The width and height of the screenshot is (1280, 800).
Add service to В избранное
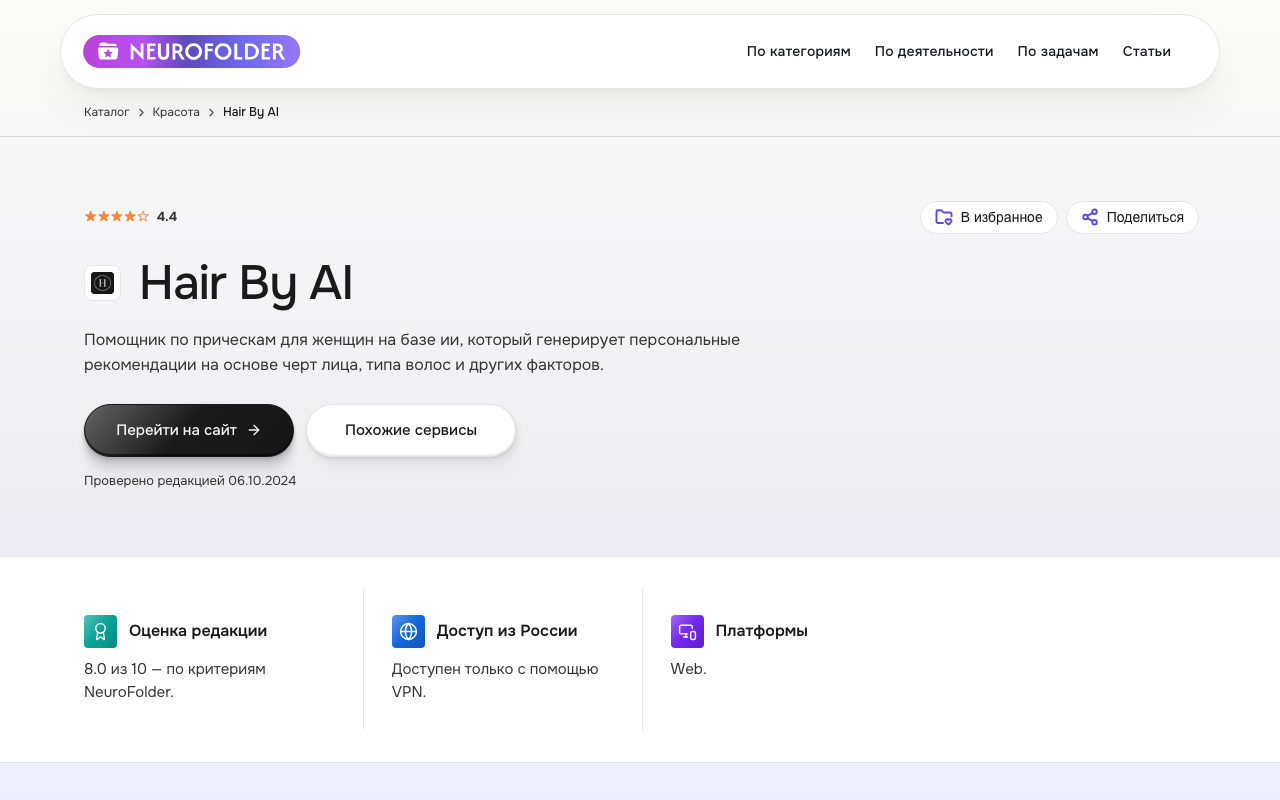[x=988, y=217]
